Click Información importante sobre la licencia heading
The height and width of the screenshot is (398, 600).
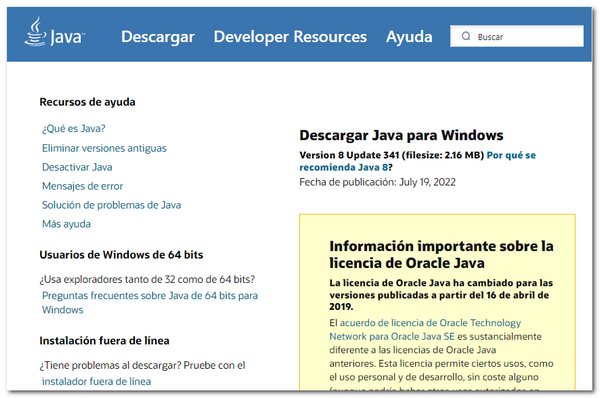coord(441,254)
